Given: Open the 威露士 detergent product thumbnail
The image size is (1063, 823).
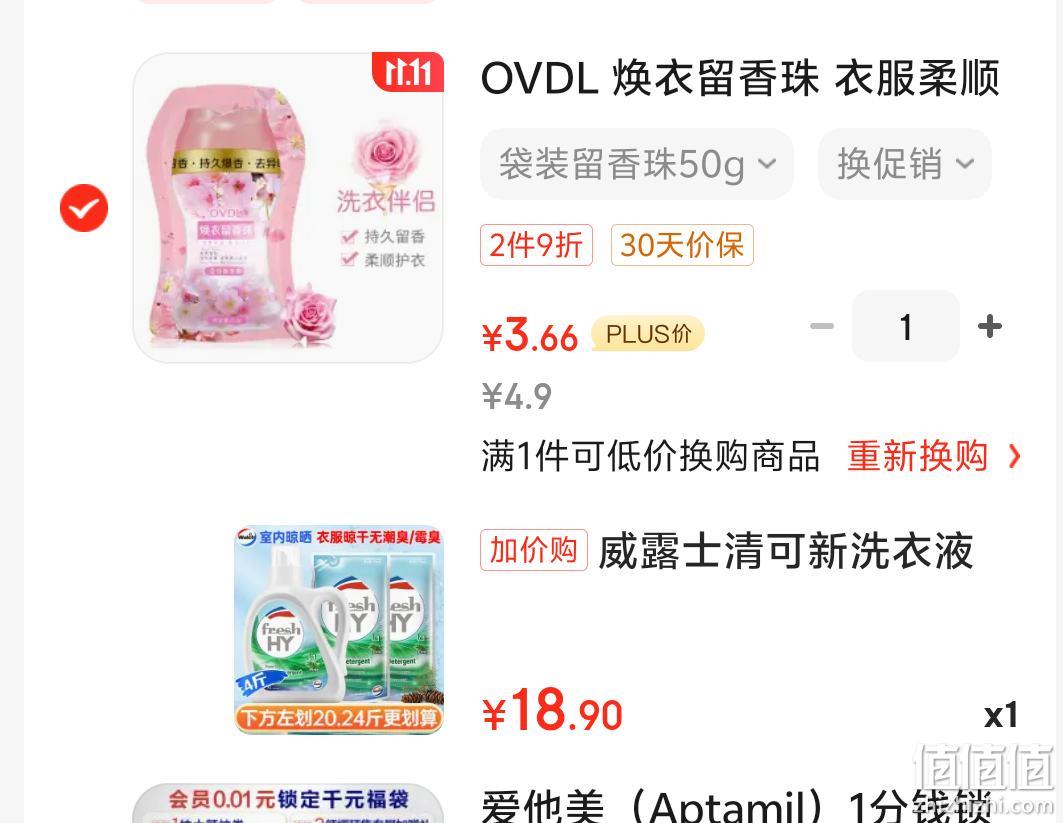Looking at the screenshot, I should pyautogui.click(x=339, y=630).
